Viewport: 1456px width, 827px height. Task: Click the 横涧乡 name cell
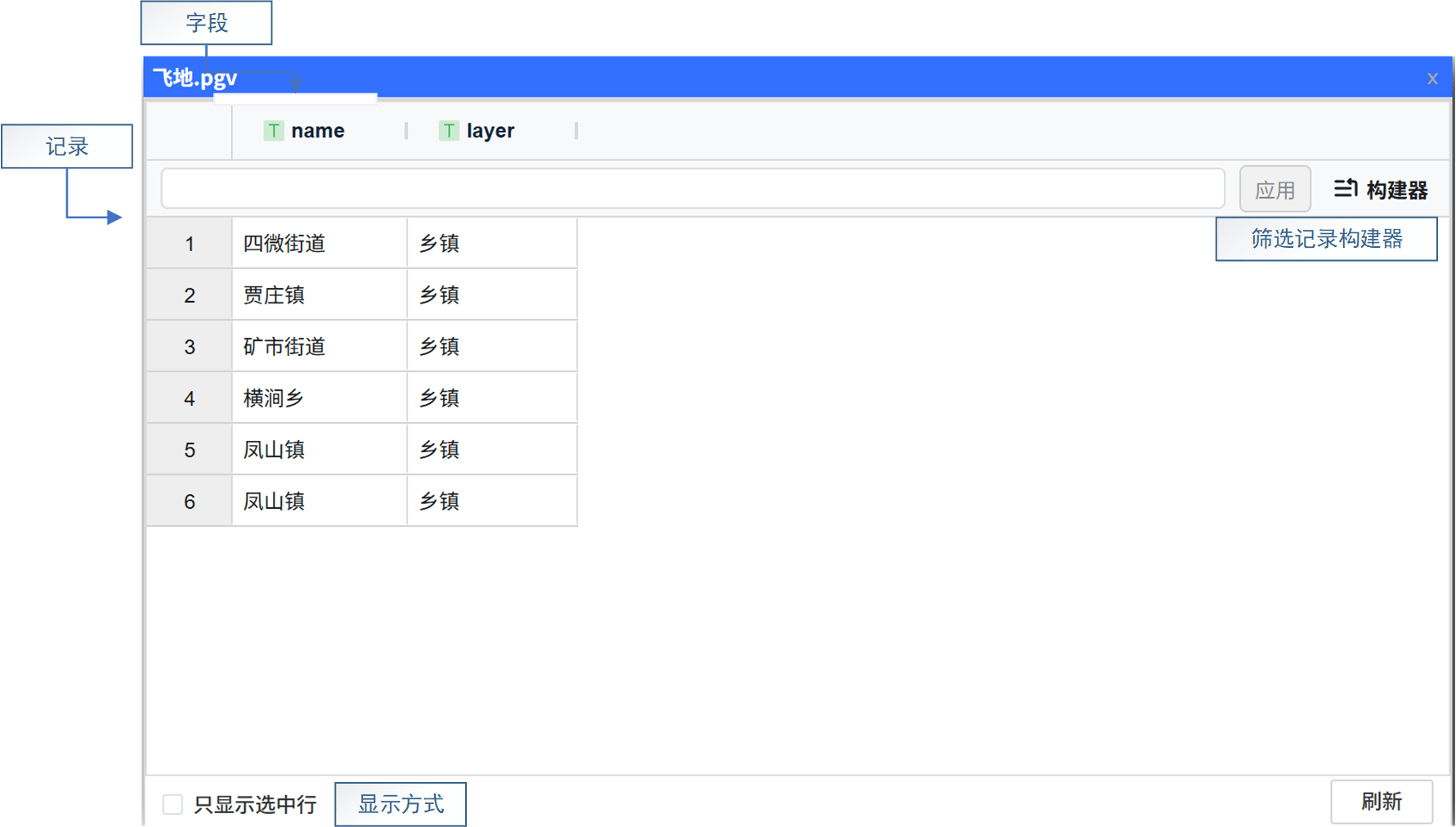(x=319, y=398)
